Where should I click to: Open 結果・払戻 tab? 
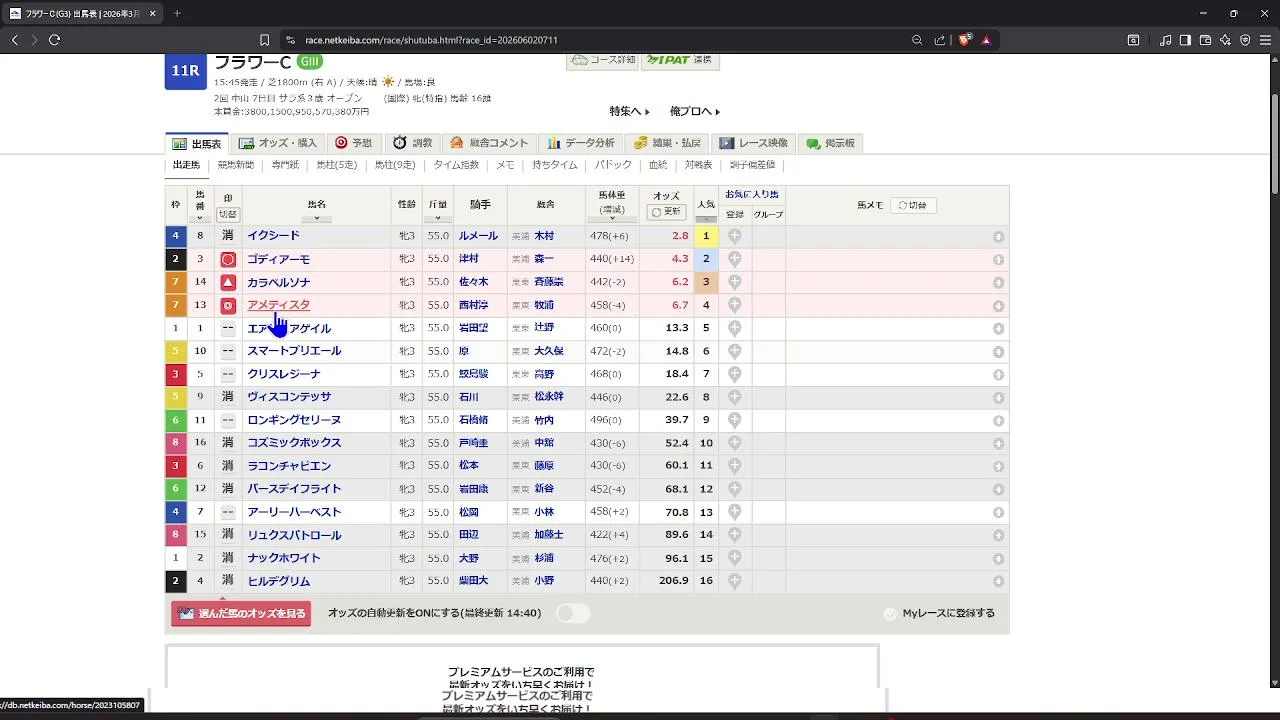click(x=668, y=143)
